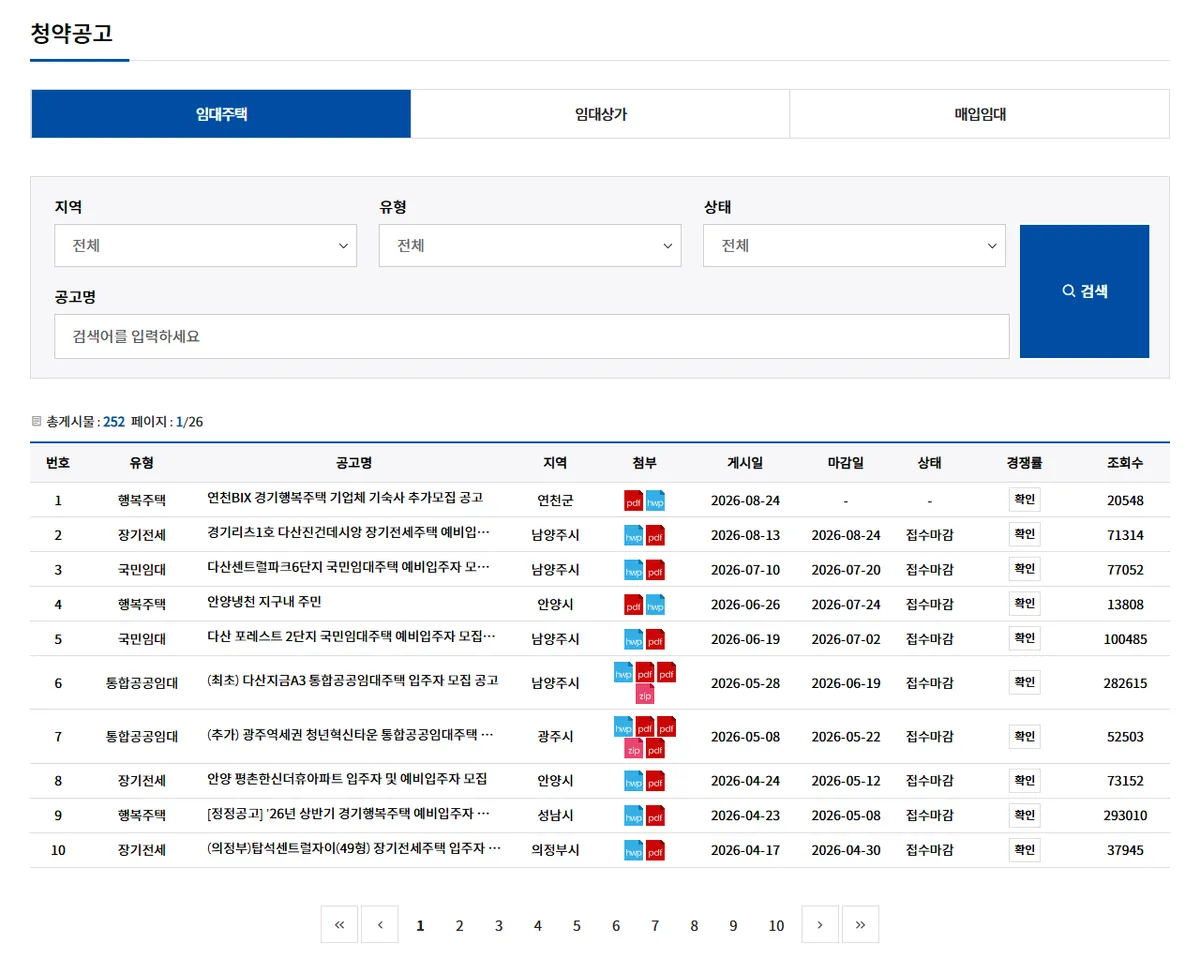This screenshot has height=956, width=1200.
Task: Jump to the last page of results
Action: pyautogui.click(x=860, y=925)
